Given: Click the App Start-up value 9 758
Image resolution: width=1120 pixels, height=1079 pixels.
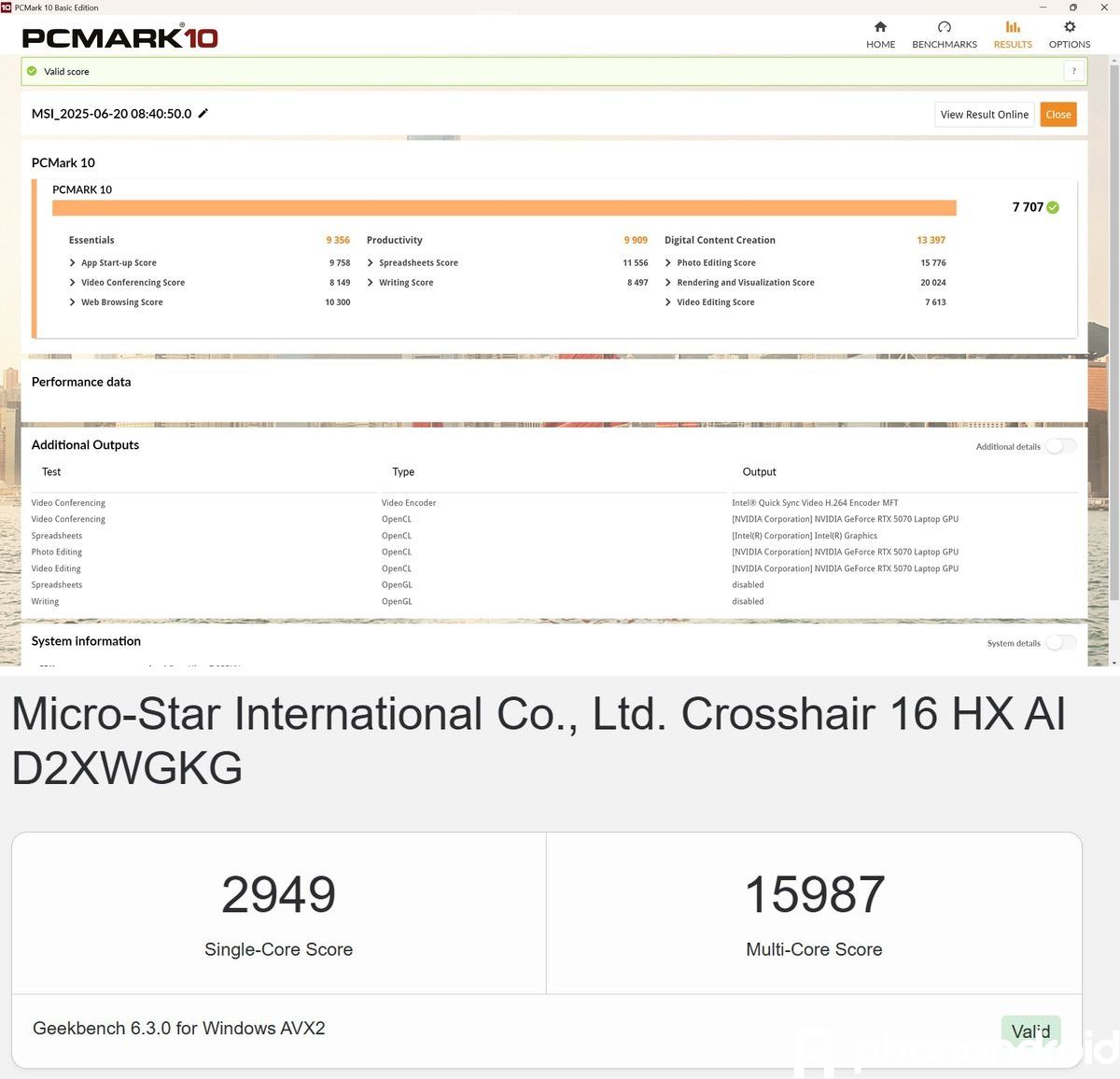Looking at the screenshot, I should (340, 263).
